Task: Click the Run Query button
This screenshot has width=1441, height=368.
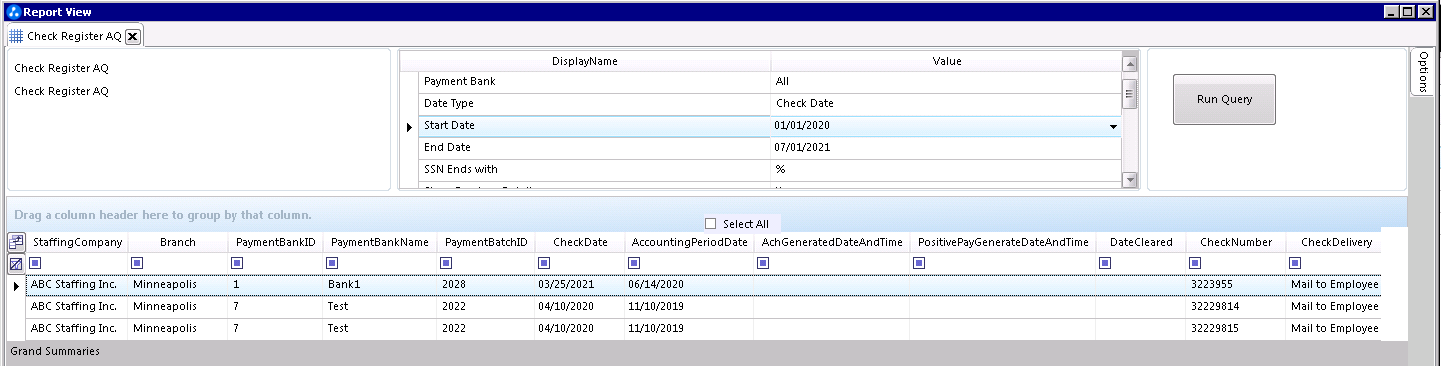Action: click(x=1224, y=99)
